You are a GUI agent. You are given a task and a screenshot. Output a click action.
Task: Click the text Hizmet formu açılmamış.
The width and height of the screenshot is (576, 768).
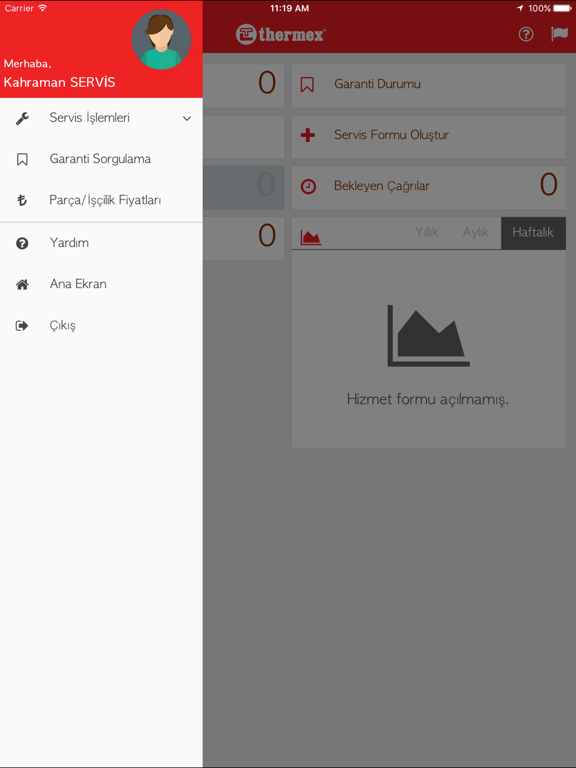pyautogui.click(x=428, y=400)
